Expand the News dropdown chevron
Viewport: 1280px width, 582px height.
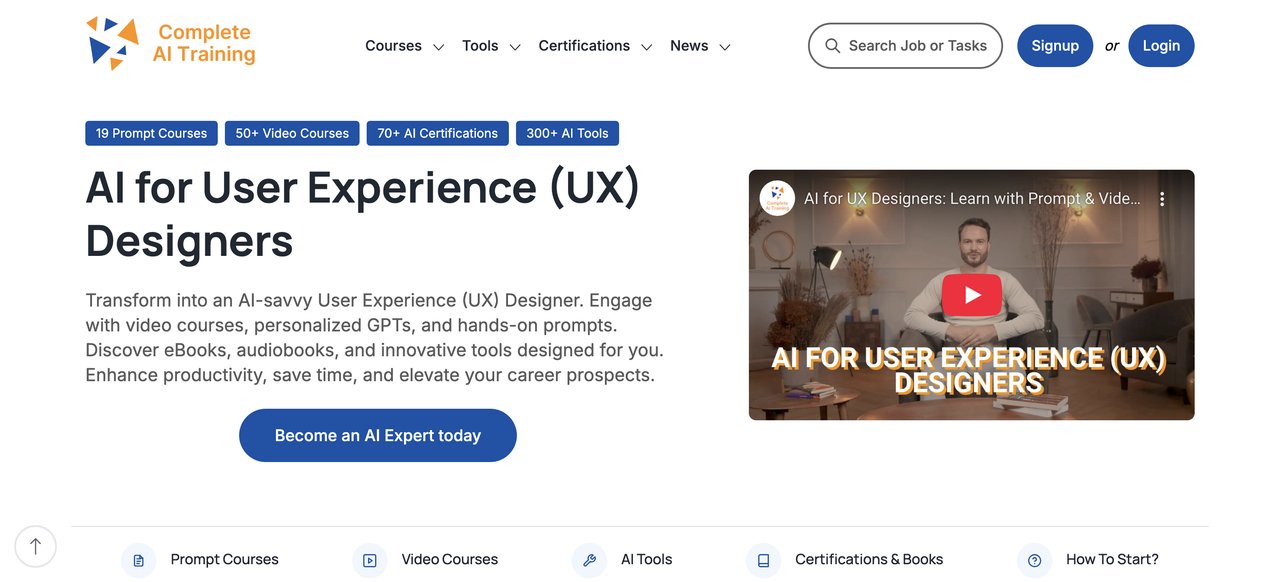[725, 47]
